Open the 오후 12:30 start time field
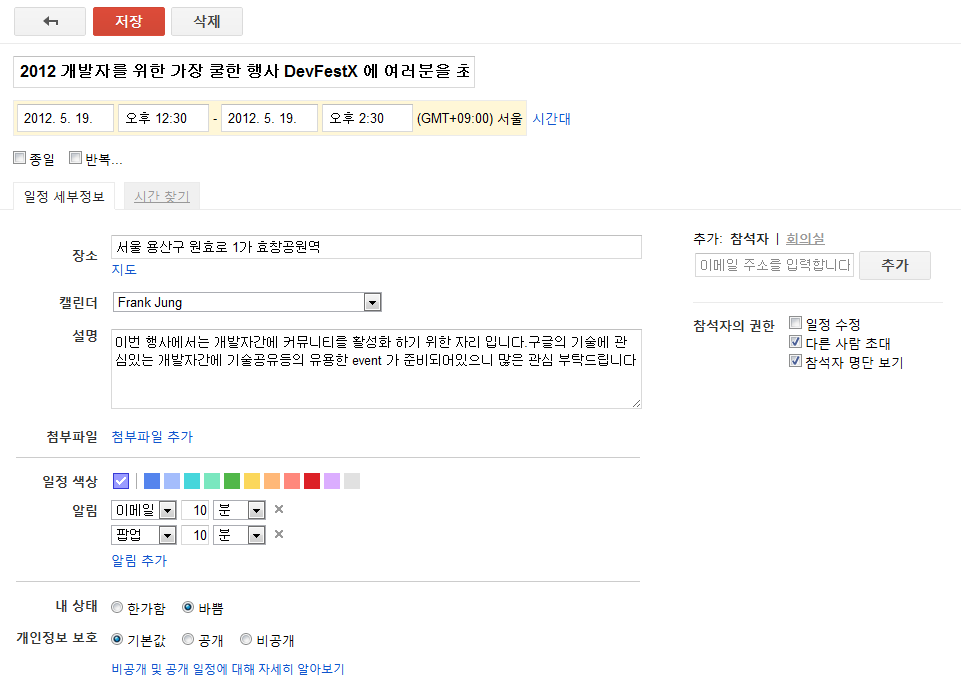Screen dimensions: 961x690 pos(163,118)
